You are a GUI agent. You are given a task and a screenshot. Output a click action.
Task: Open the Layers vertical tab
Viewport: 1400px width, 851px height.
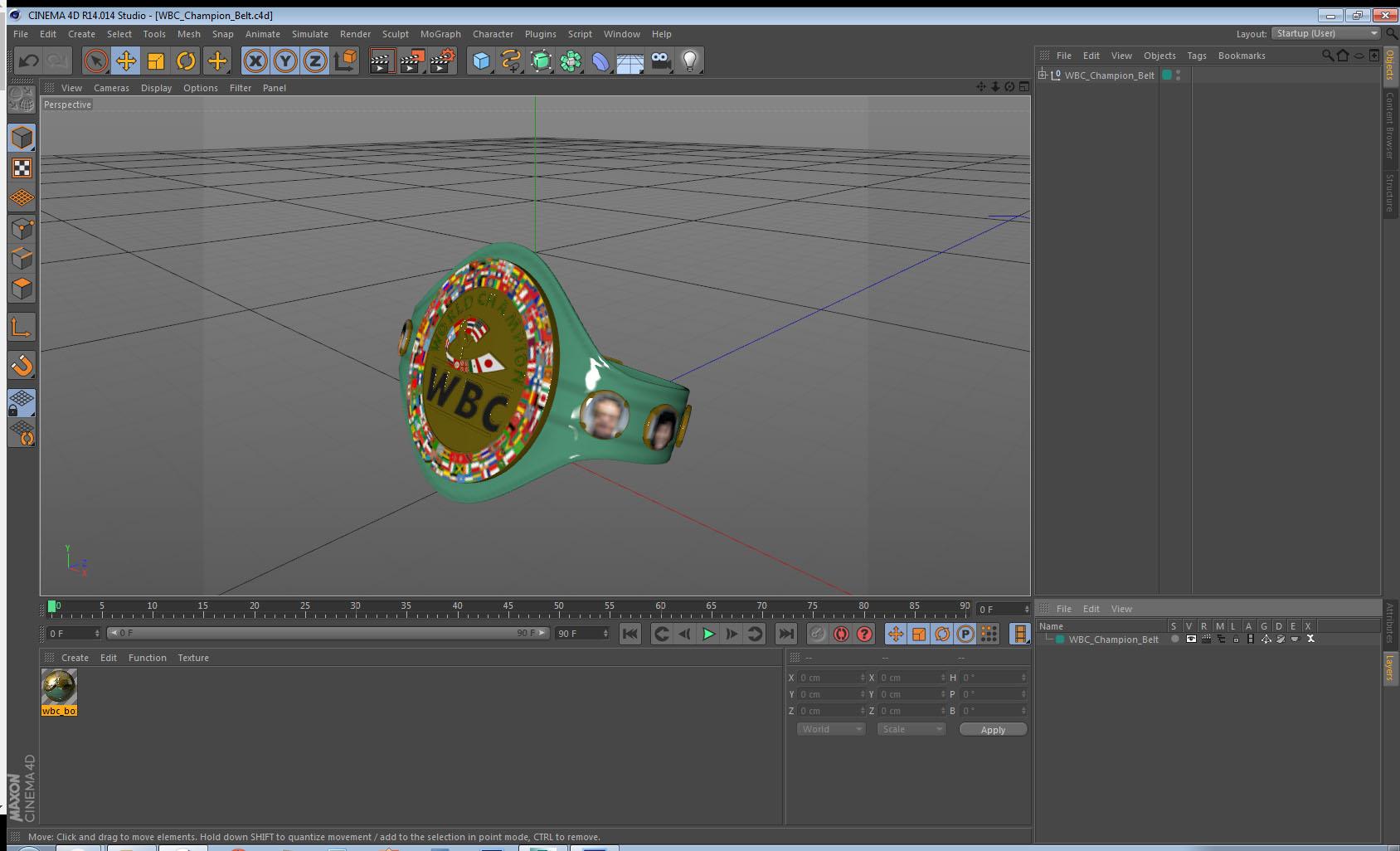click(x=1390, y=668)
